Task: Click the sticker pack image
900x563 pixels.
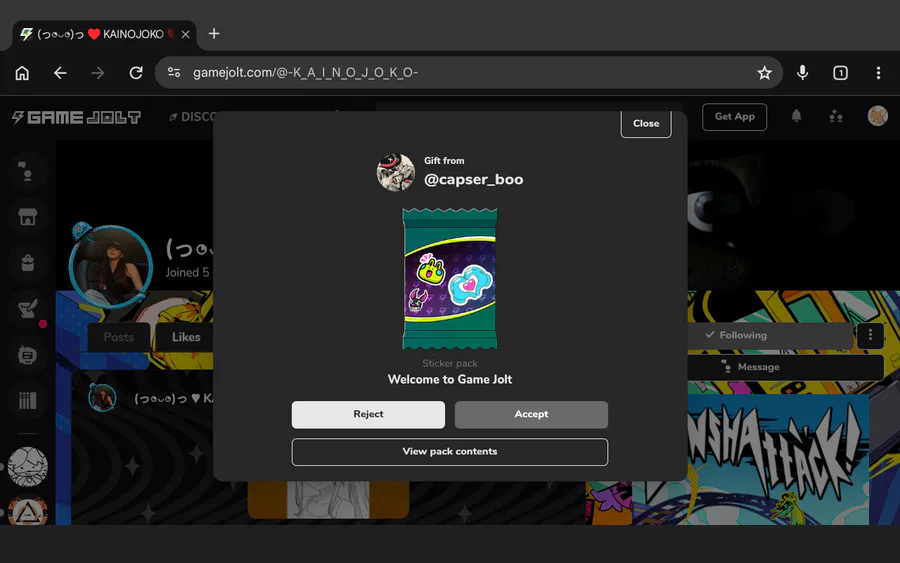Action: pyautogui.click(x=450, y=279)
